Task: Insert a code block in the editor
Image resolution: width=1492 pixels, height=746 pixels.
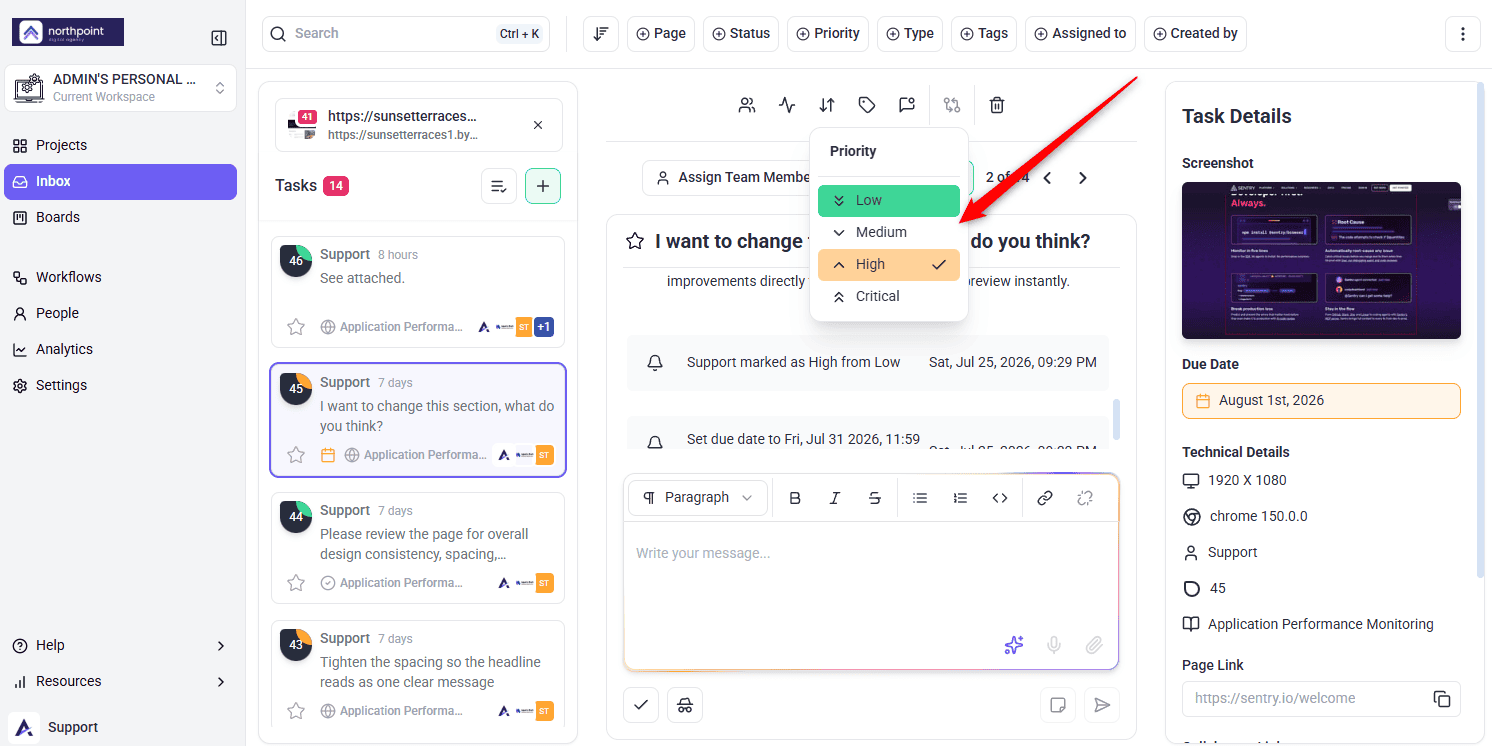Action: [1000, 498]
